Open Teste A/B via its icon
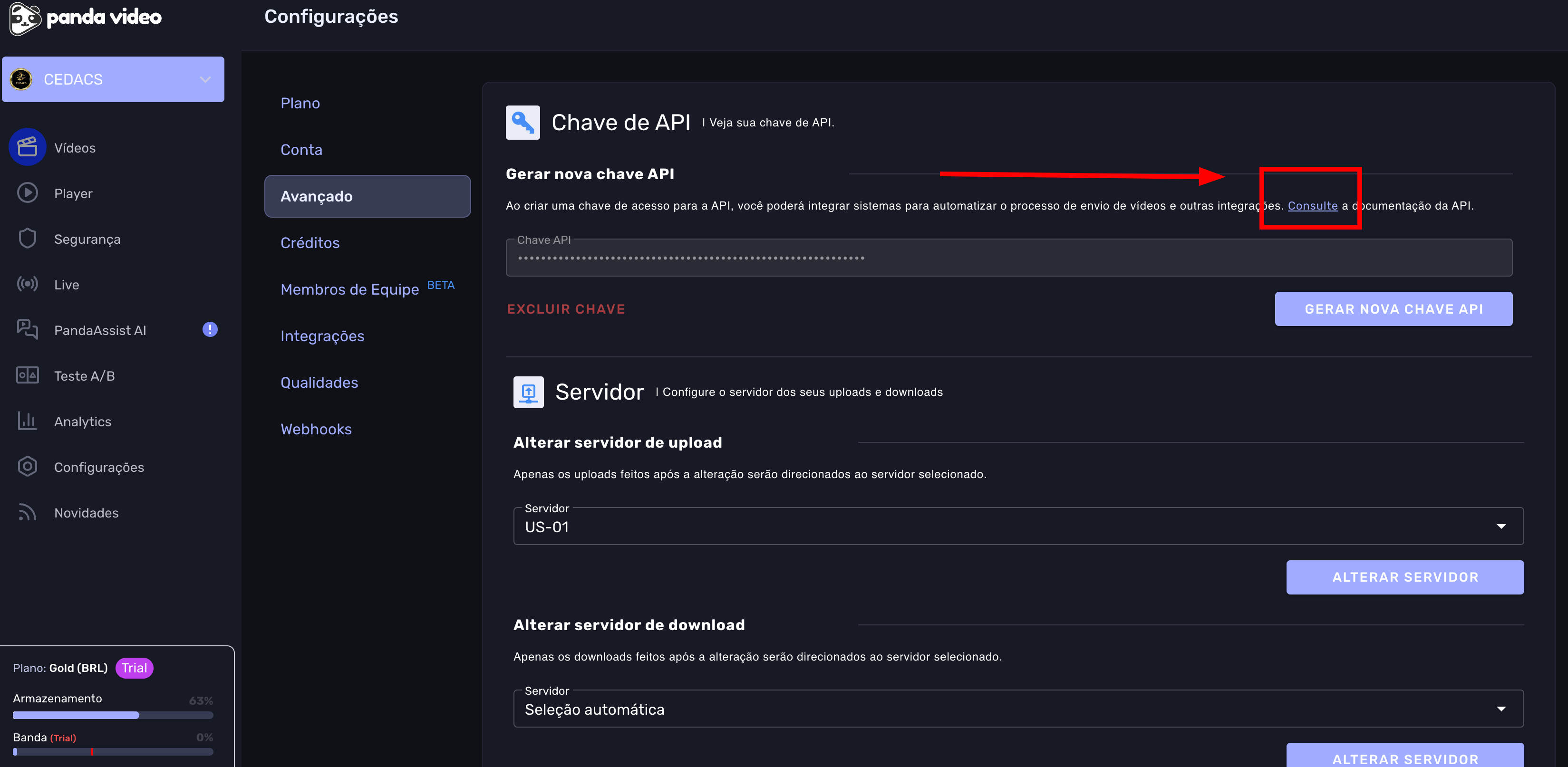This screenshot has width=1568, height=767. click(28, 375)
